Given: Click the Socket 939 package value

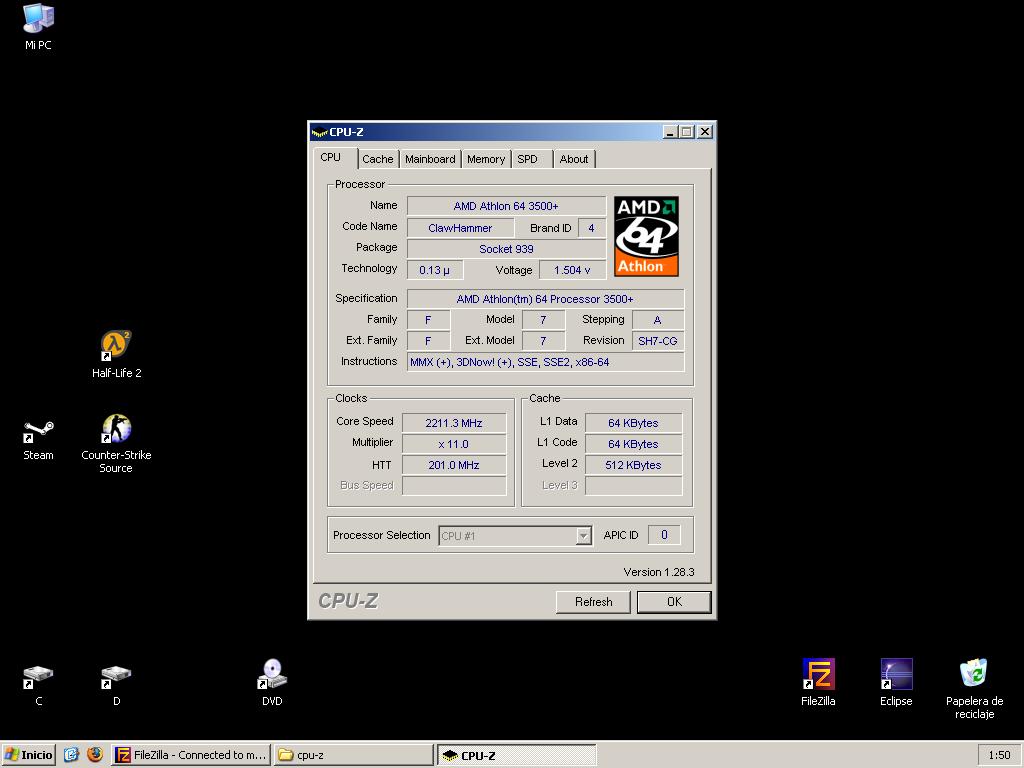Looking at the screenshot, I should tap(506, 249).
